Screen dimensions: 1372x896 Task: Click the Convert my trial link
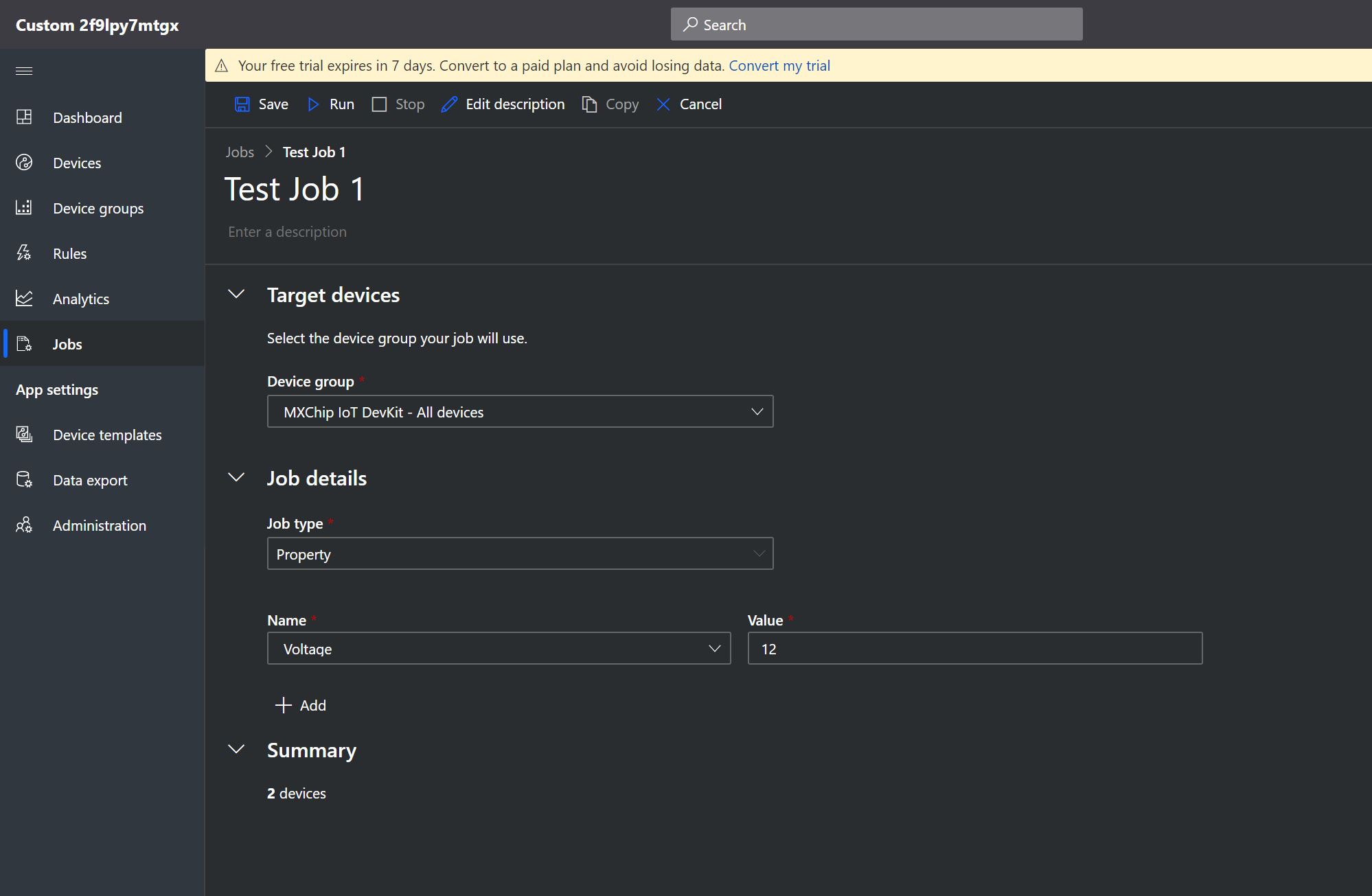click(x=779, y=66)
